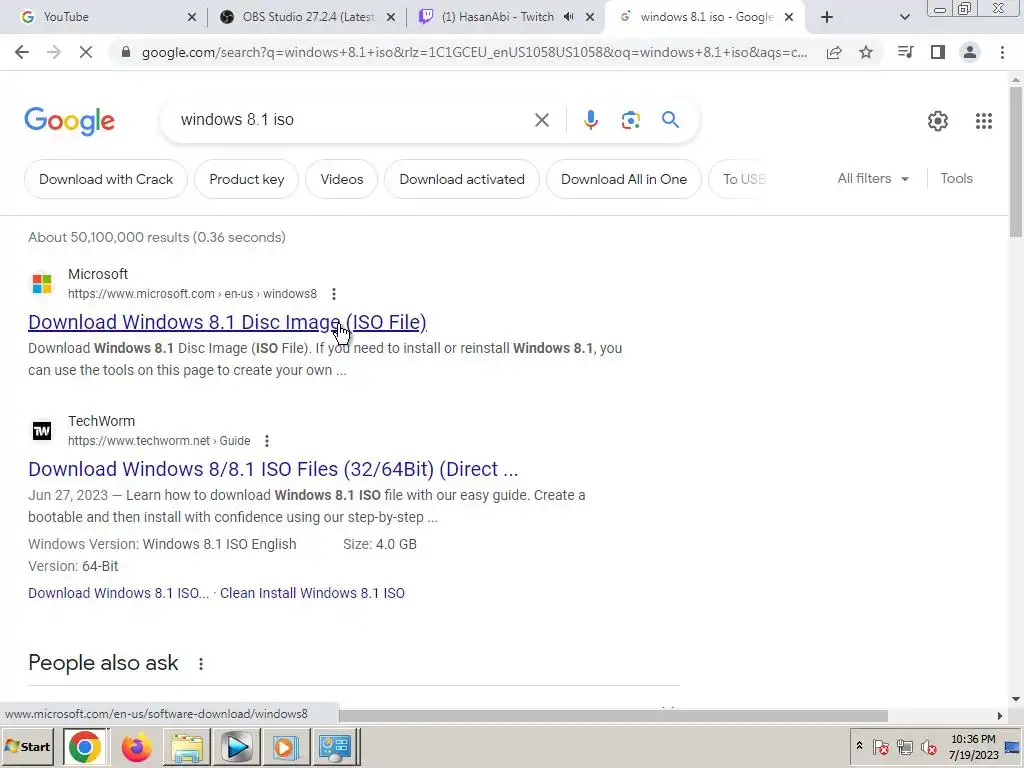Image resolution: width=1024 pixels, height=768 pixels.
Task: Share this page from the address bar
Action: point(834,52)
